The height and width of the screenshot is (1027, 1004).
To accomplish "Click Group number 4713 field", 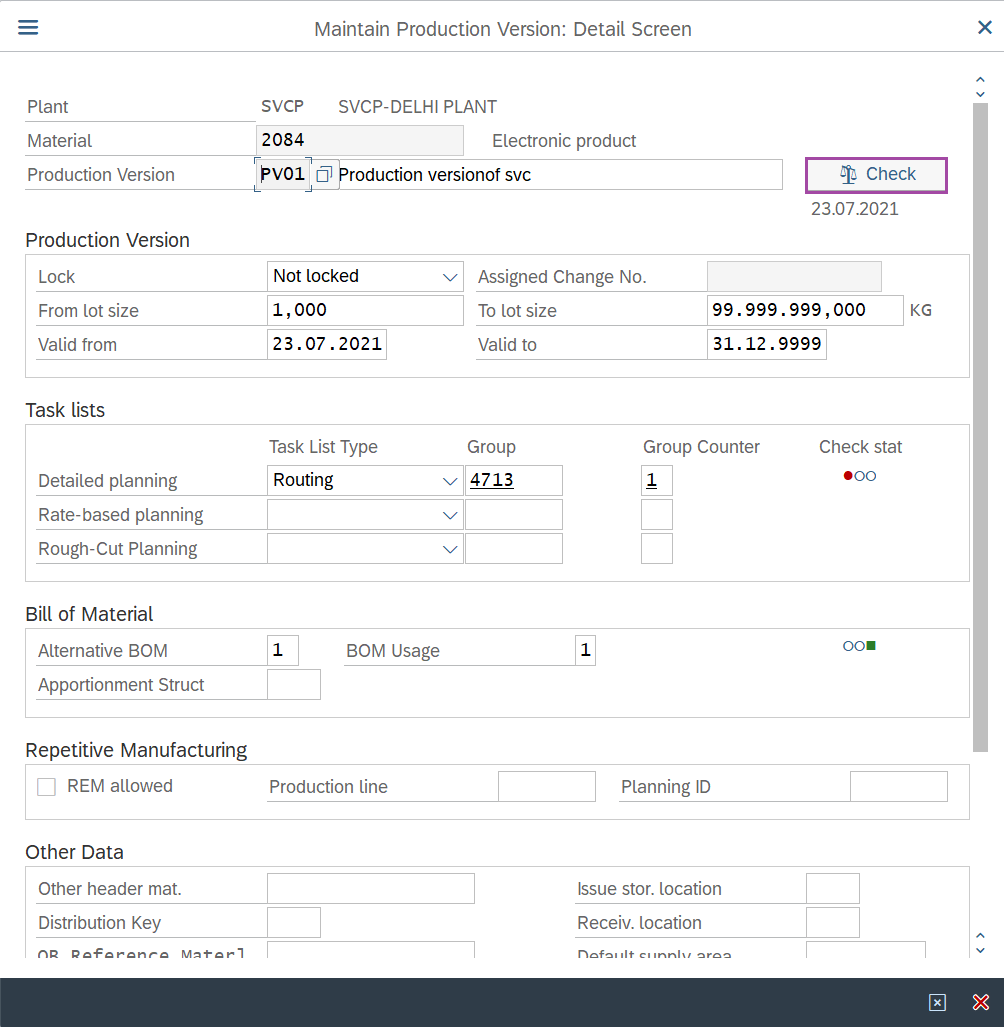I will [513, 481].
